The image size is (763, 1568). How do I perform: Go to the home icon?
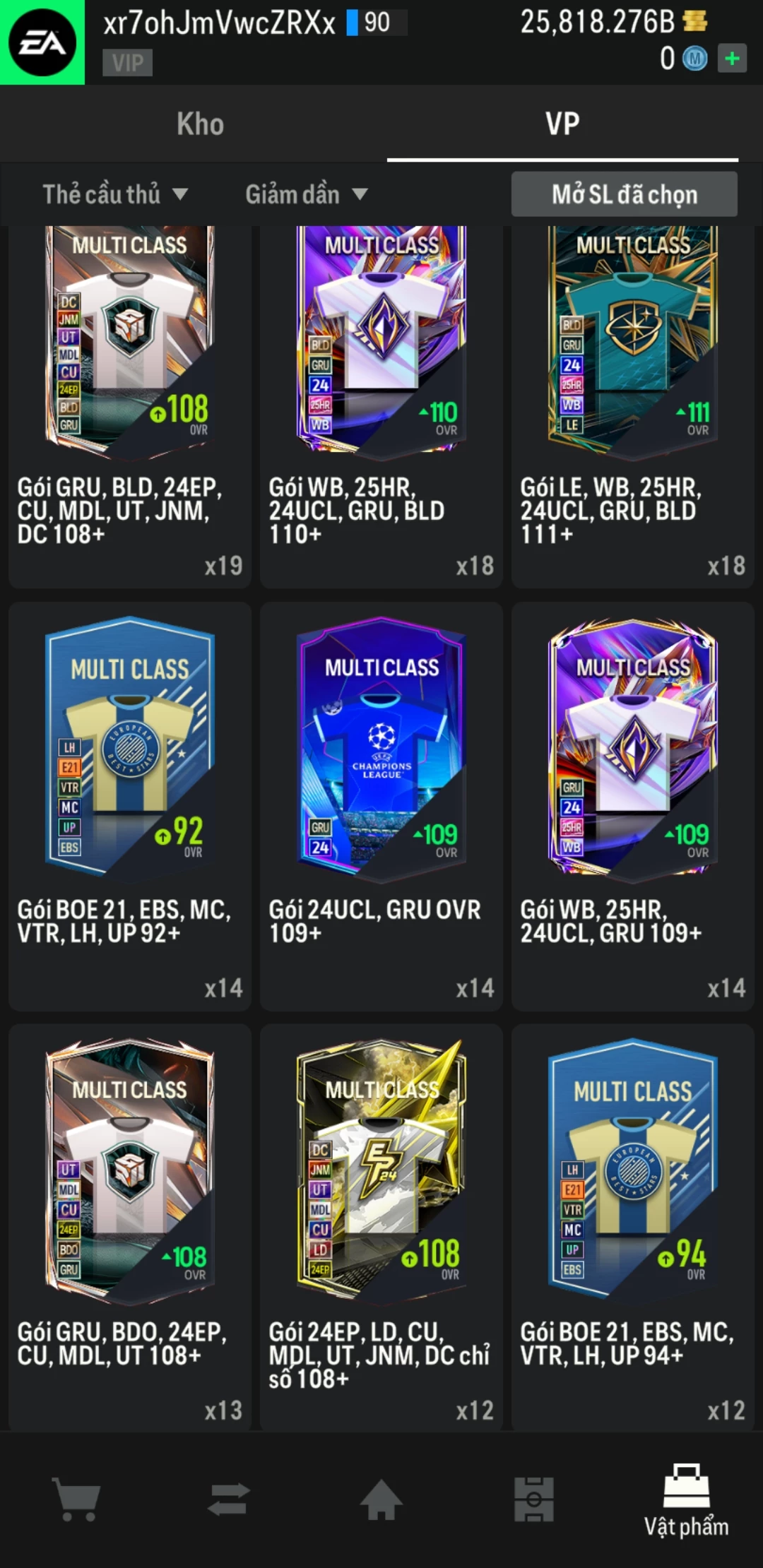point(381,1499)
